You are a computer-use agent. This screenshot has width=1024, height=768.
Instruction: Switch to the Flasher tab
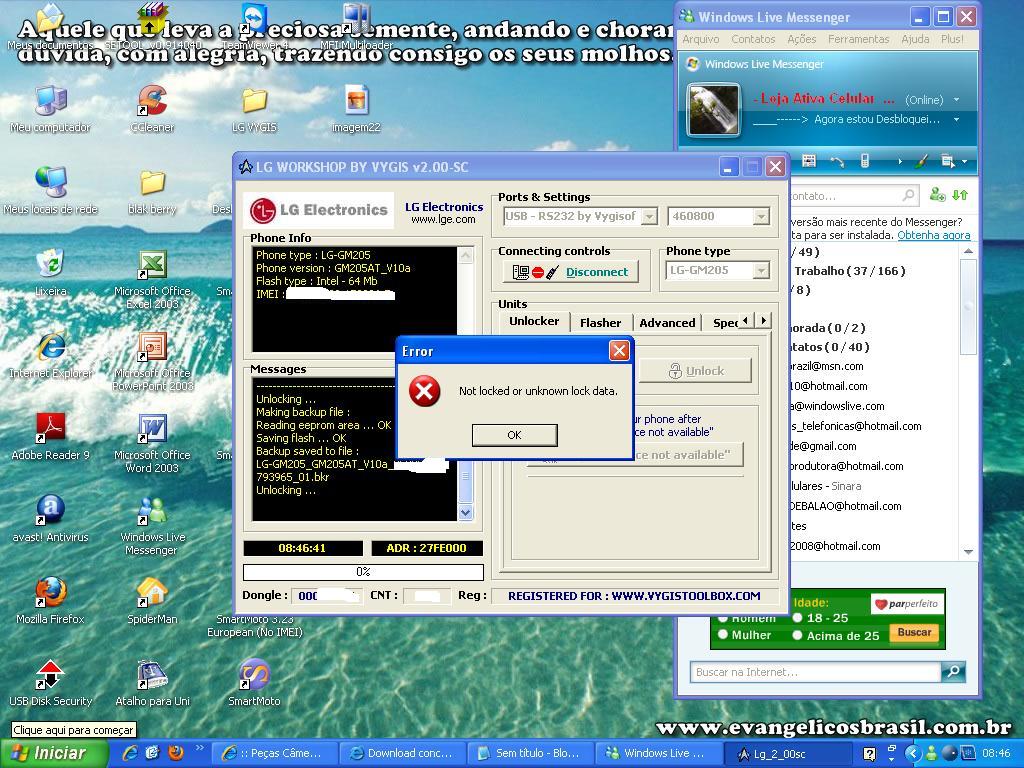point(600,322)
